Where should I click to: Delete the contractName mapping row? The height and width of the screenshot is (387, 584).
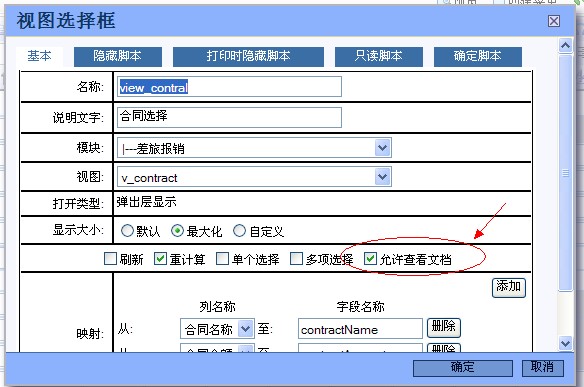pos(444,328)
